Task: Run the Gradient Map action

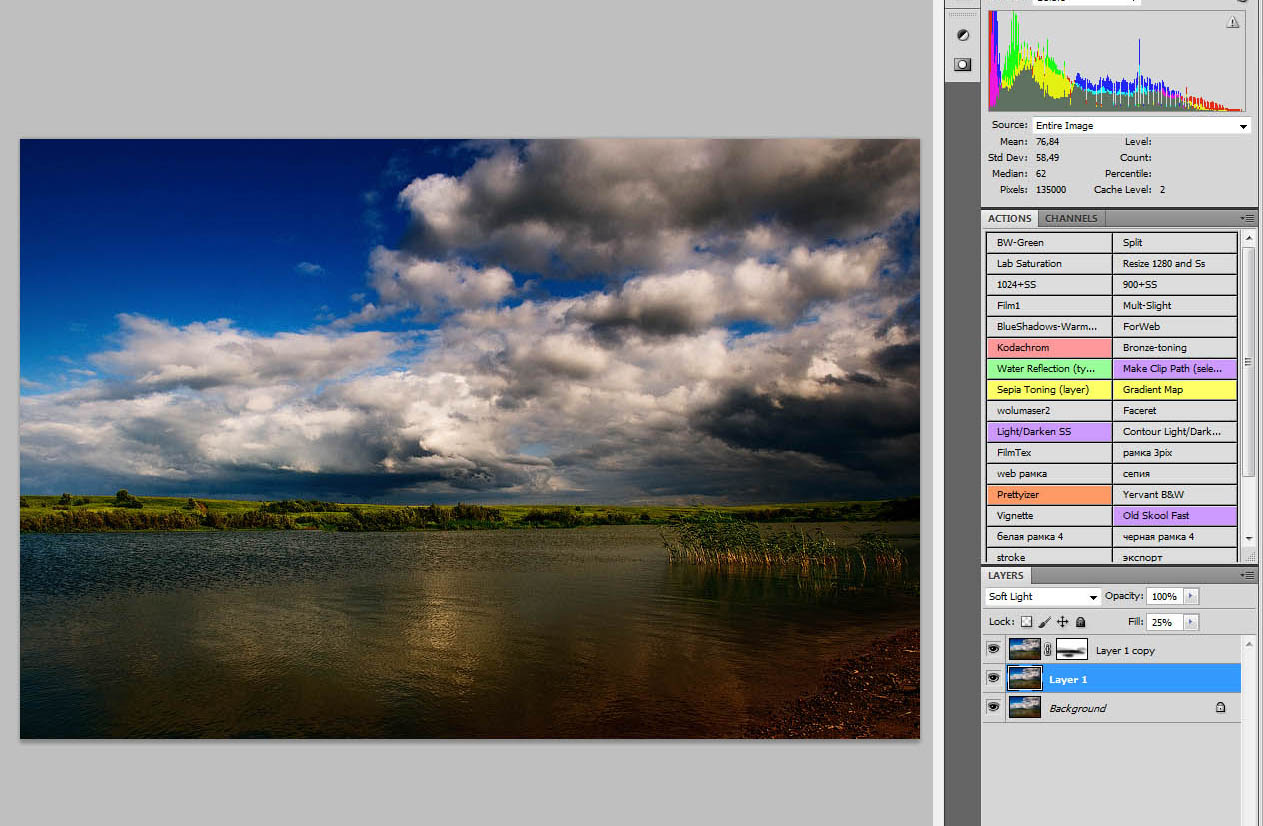Action: tap(1174, 389)
